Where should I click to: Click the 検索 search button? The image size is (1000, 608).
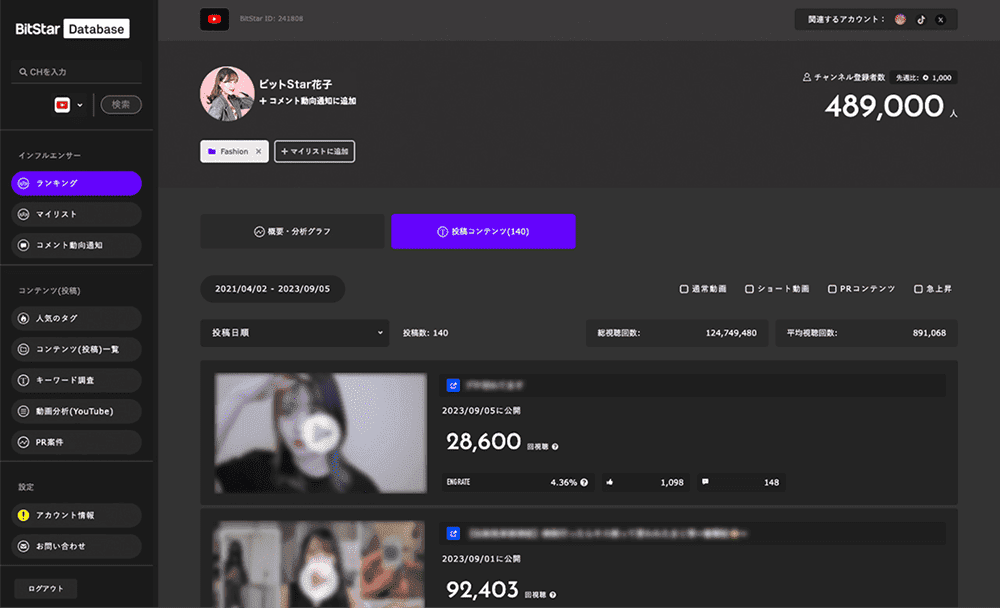[x=121, y=105]
